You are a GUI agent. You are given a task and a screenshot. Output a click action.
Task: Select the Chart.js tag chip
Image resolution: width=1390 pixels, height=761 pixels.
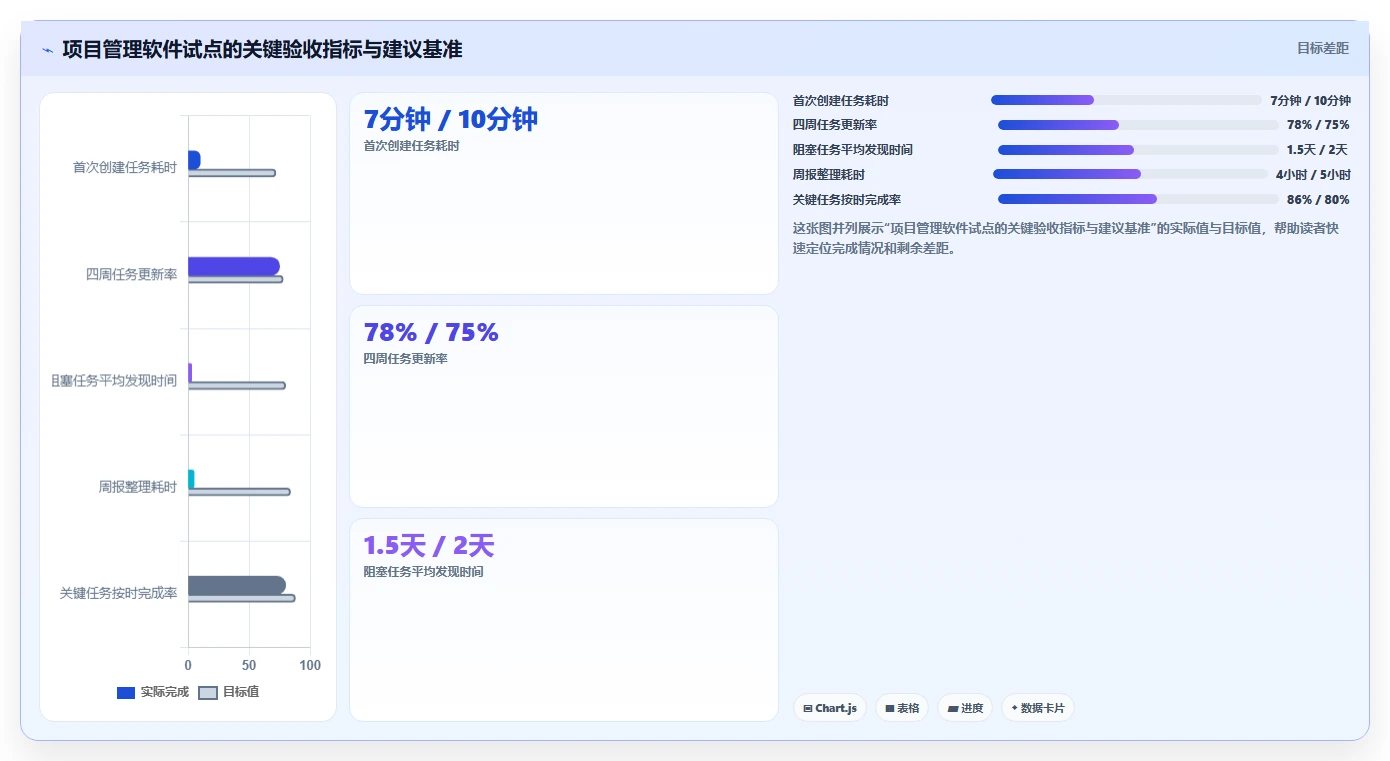coord(830,708)
